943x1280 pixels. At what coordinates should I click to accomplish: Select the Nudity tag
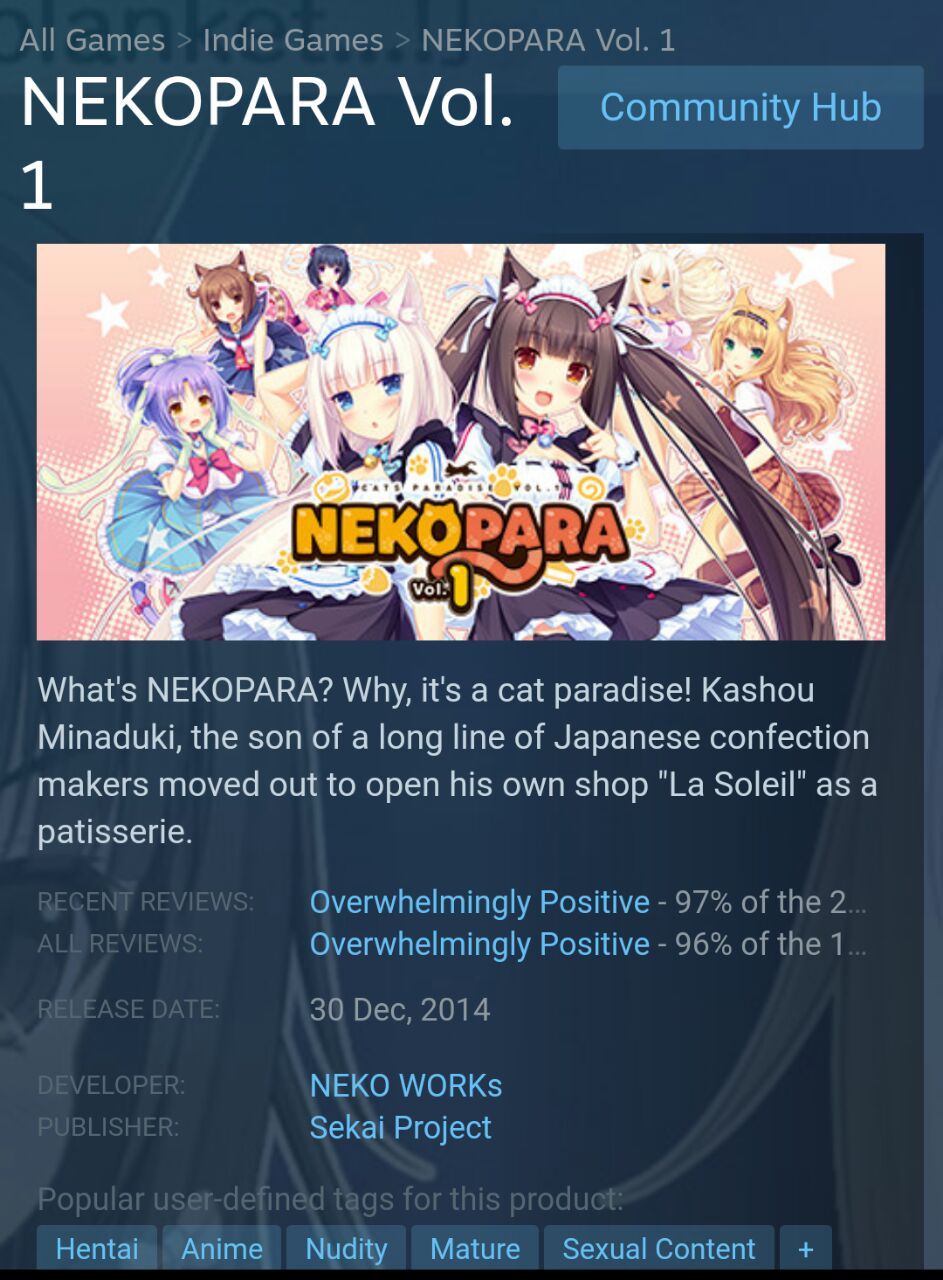[x=346, y=1248]
